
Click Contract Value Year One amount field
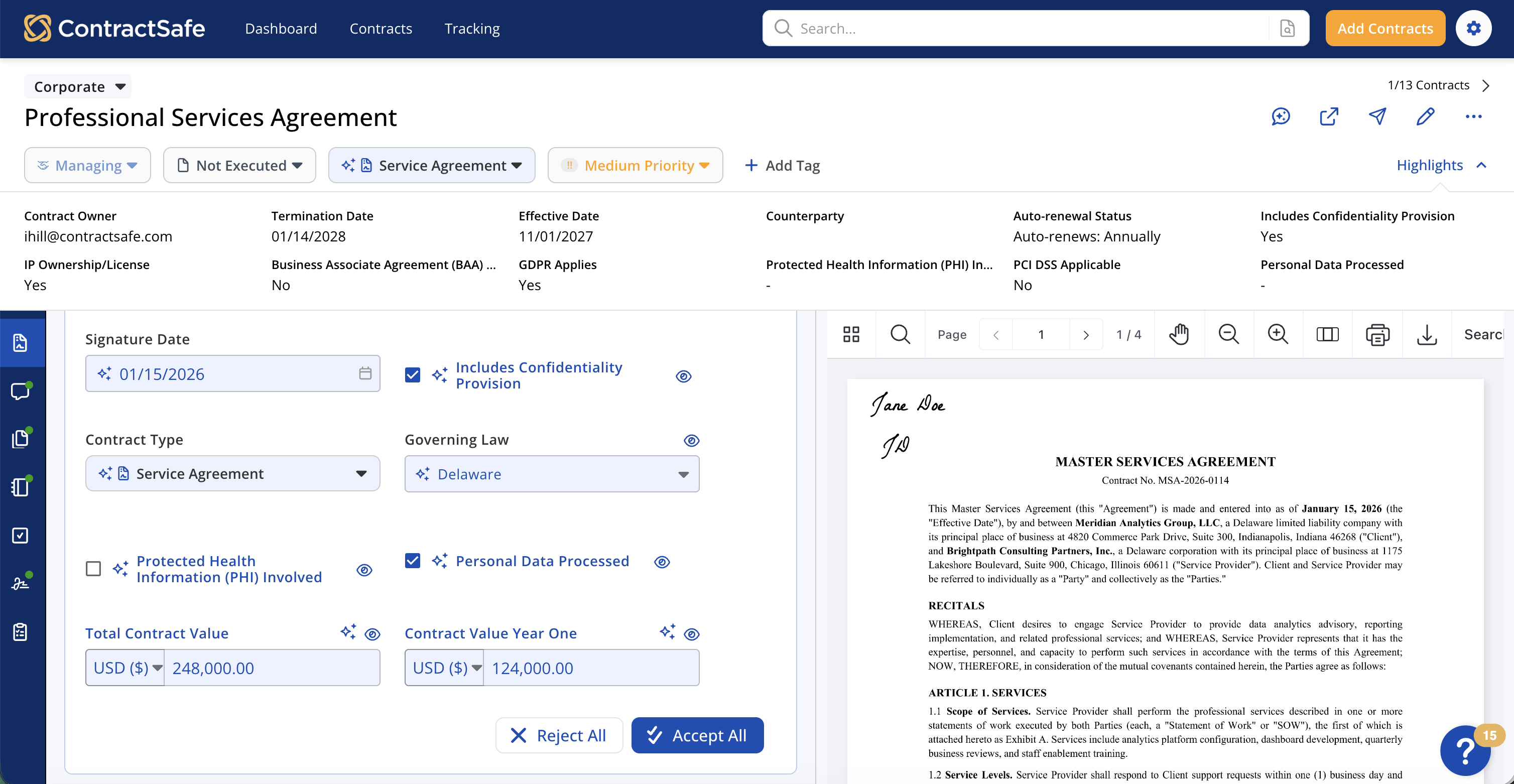[591, 668]
